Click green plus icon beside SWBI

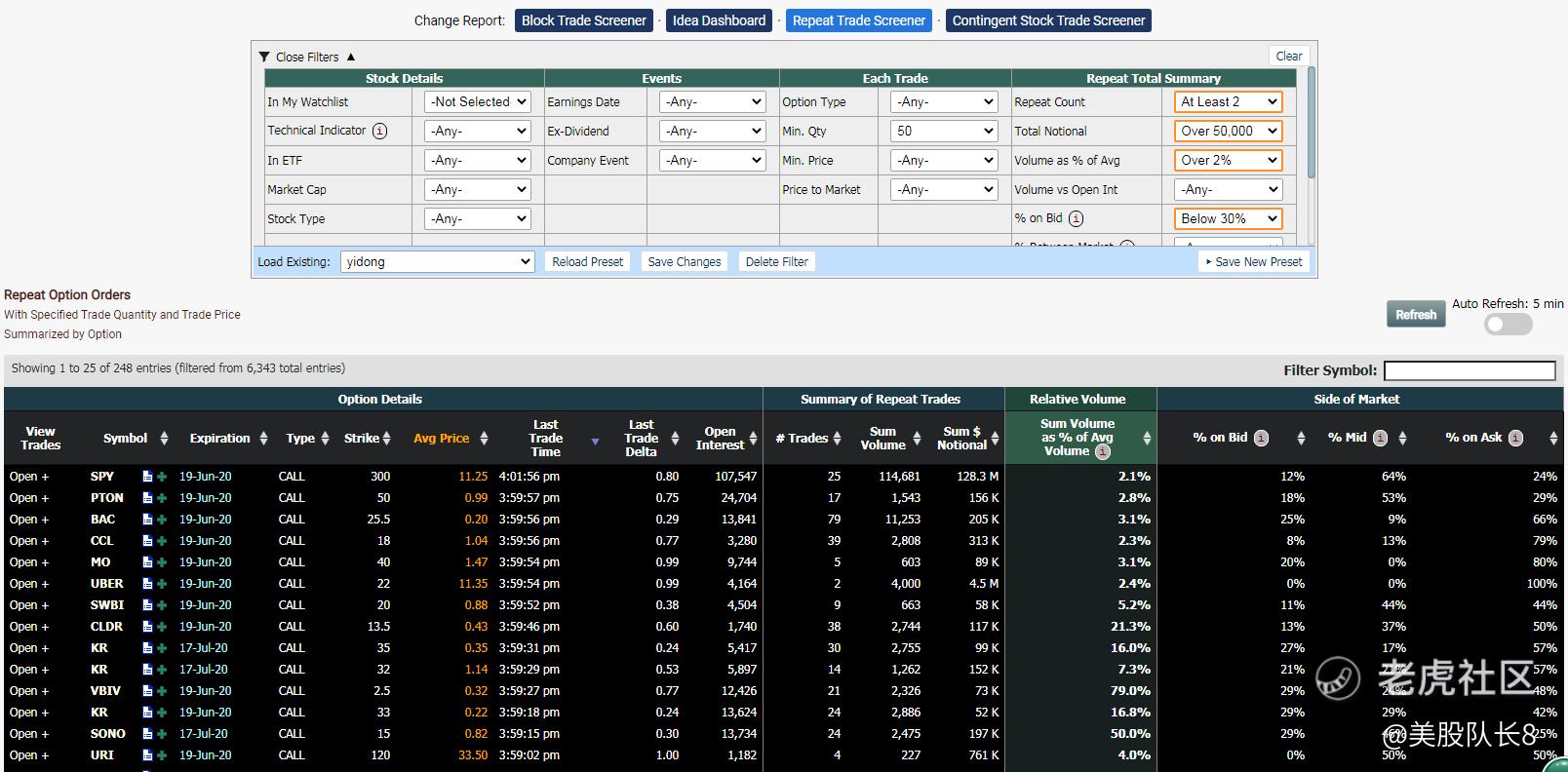click(x=162, y=605)
